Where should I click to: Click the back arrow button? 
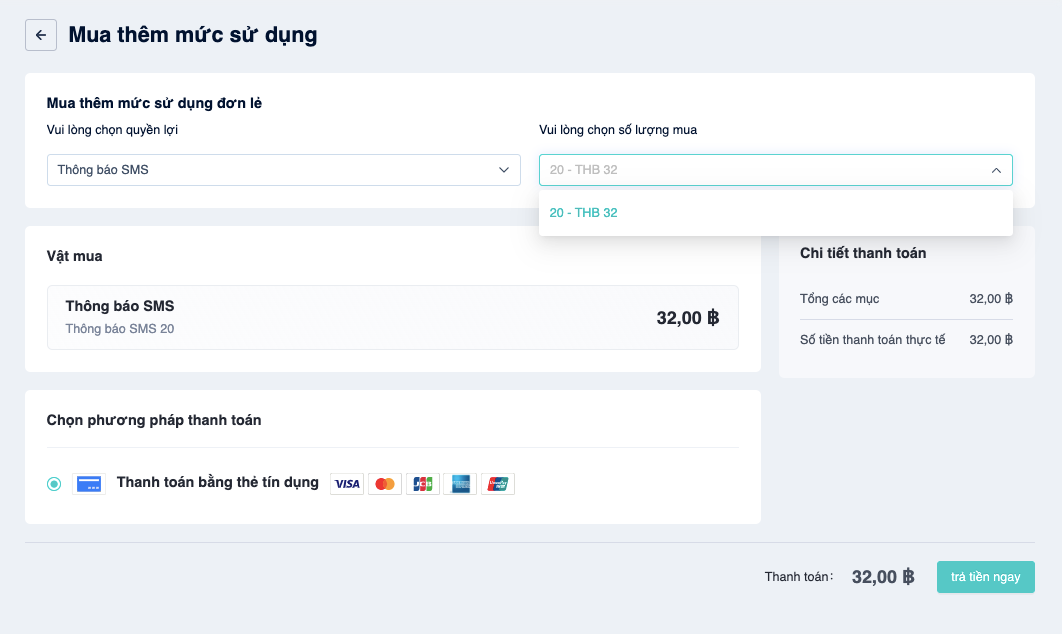(41, 35)
